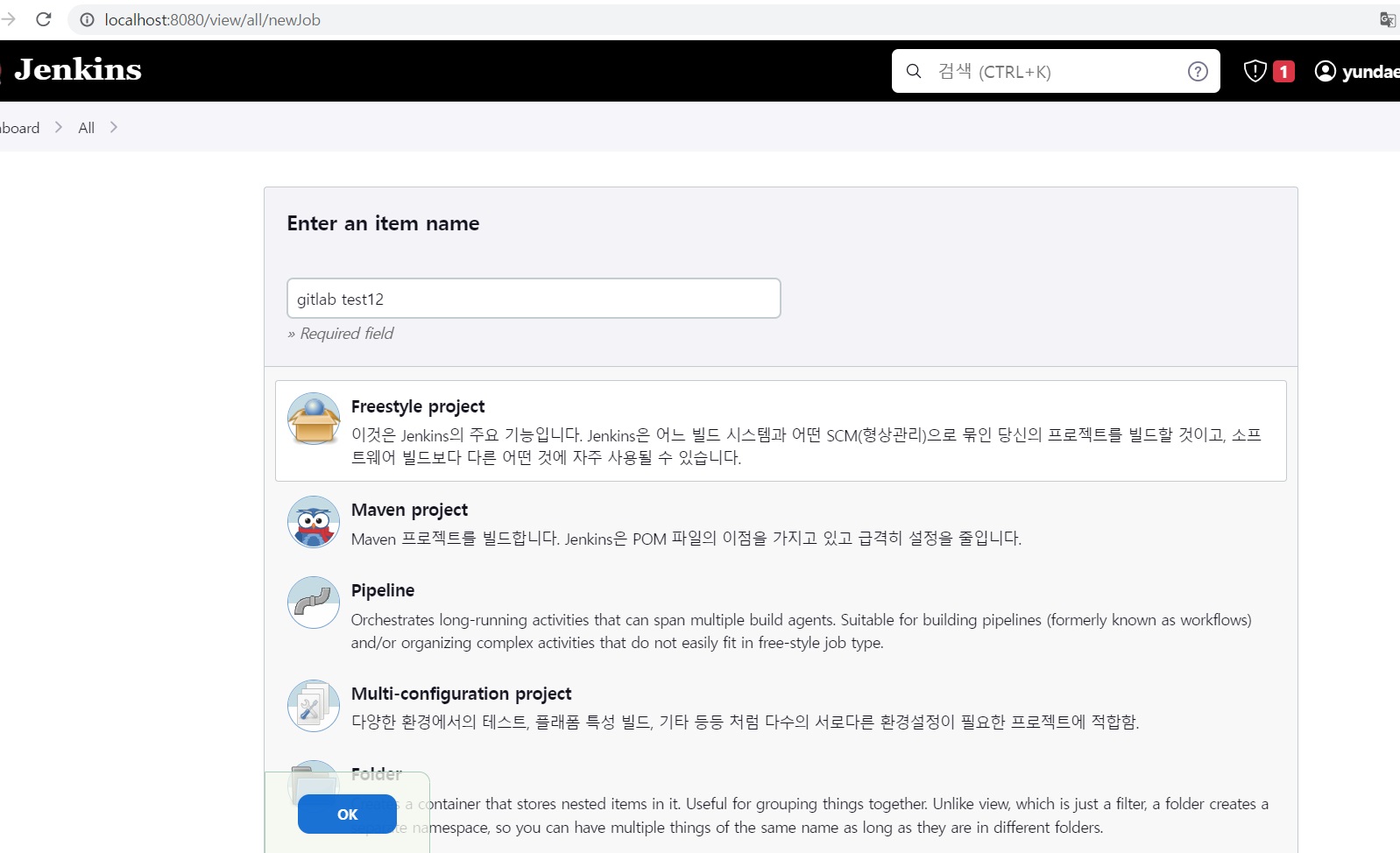Click the Enter an item name heading

[x=383, y=223]
